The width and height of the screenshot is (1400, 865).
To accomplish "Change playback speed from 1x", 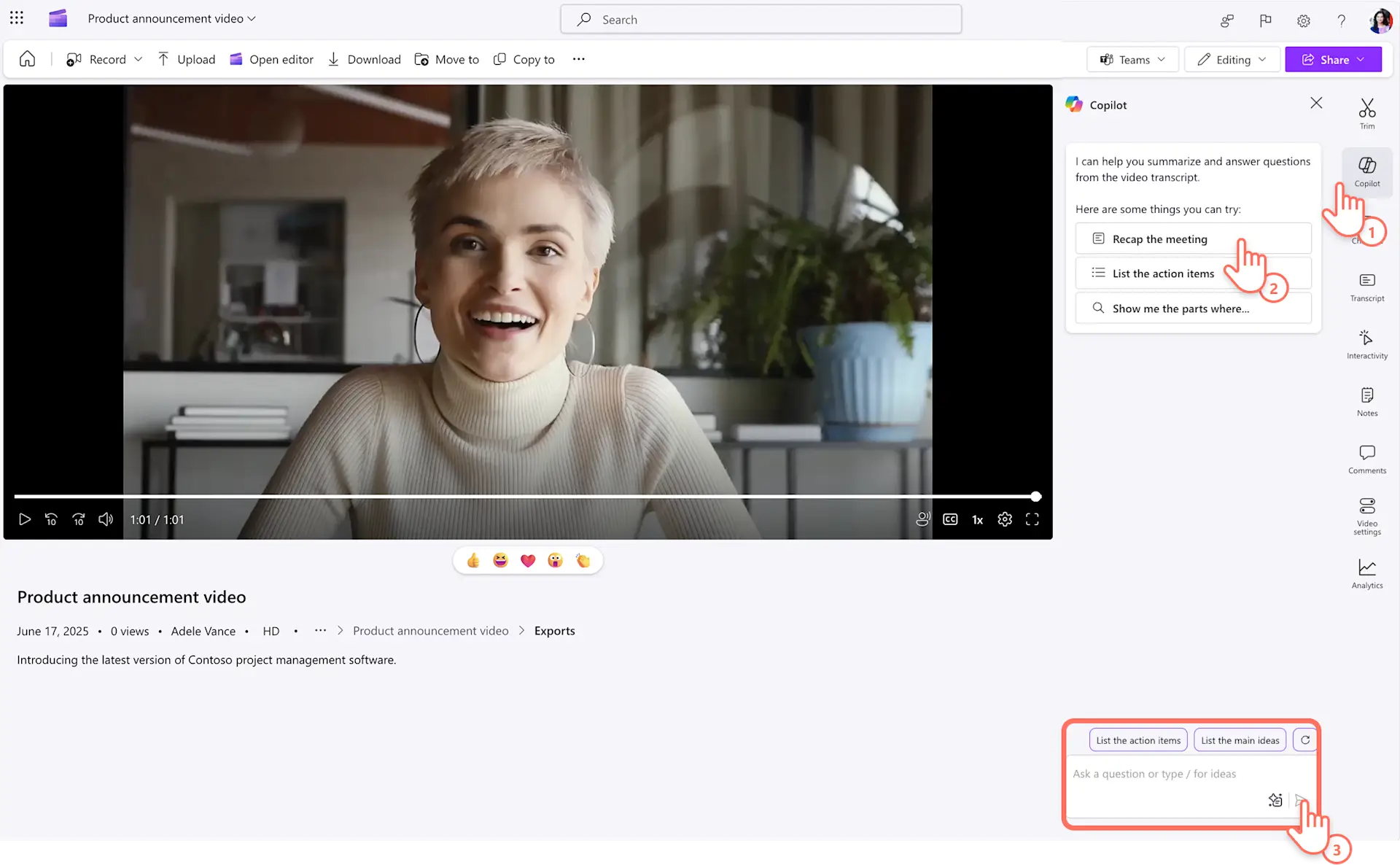I will (977, 519).
